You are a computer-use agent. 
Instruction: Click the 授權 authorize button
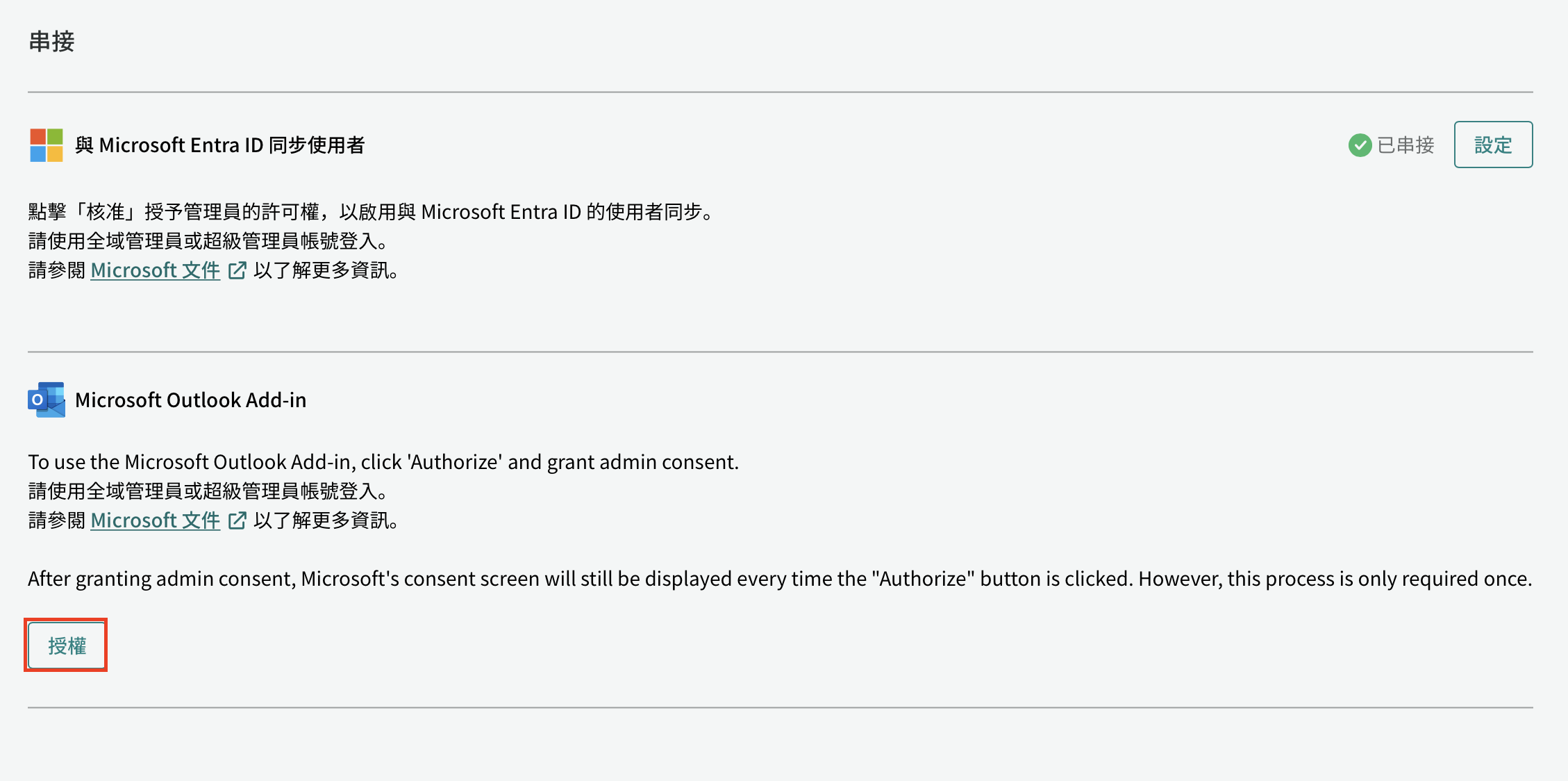click(x=67, y=646)
